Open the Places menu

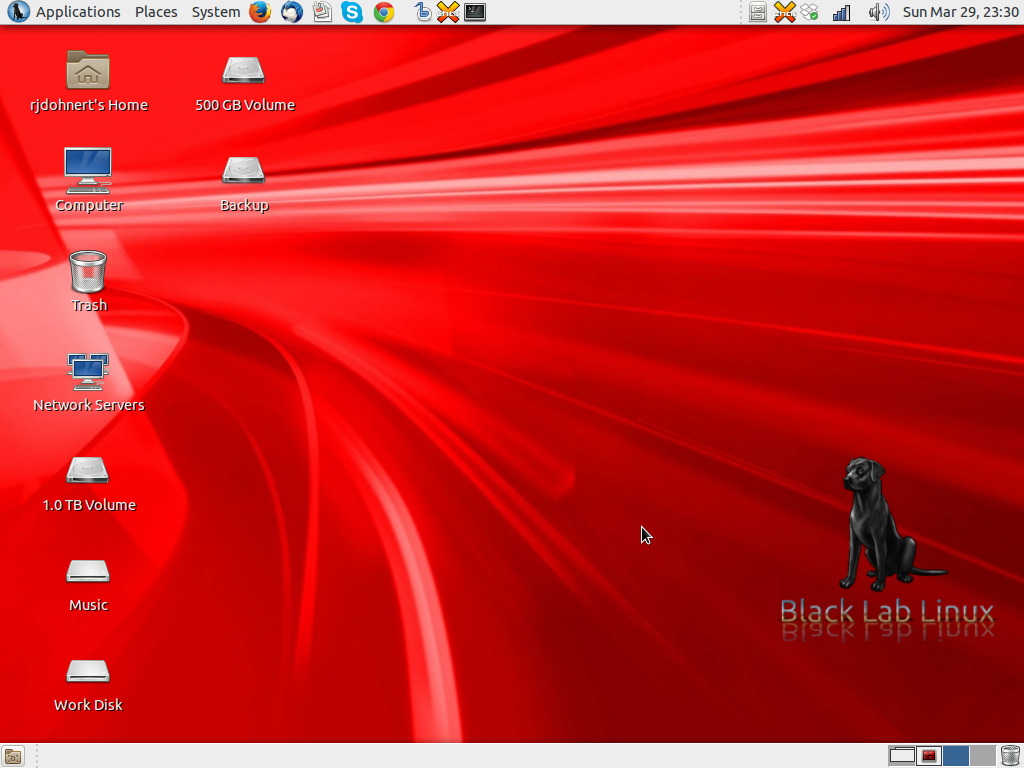tap(156, 12)
